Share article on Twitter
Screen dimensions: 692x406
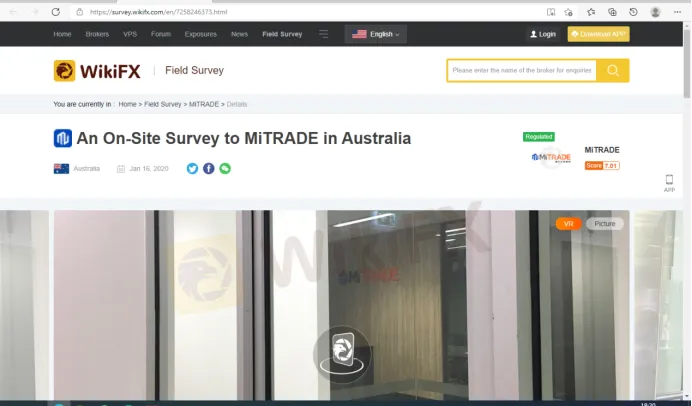[x=192, y=169]
